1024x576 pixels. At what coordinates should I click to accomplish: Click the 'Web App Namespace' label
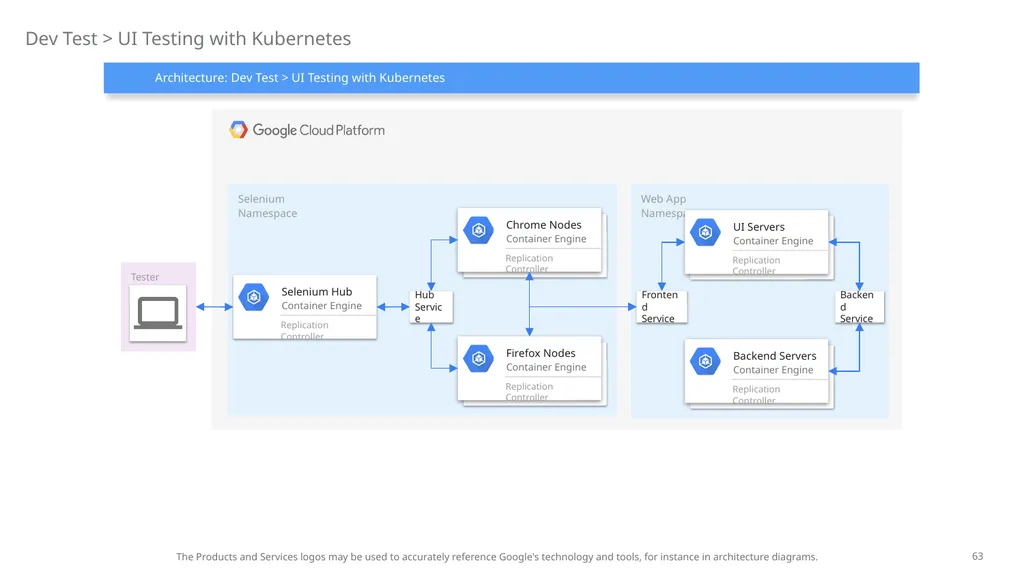pos(663,206)
